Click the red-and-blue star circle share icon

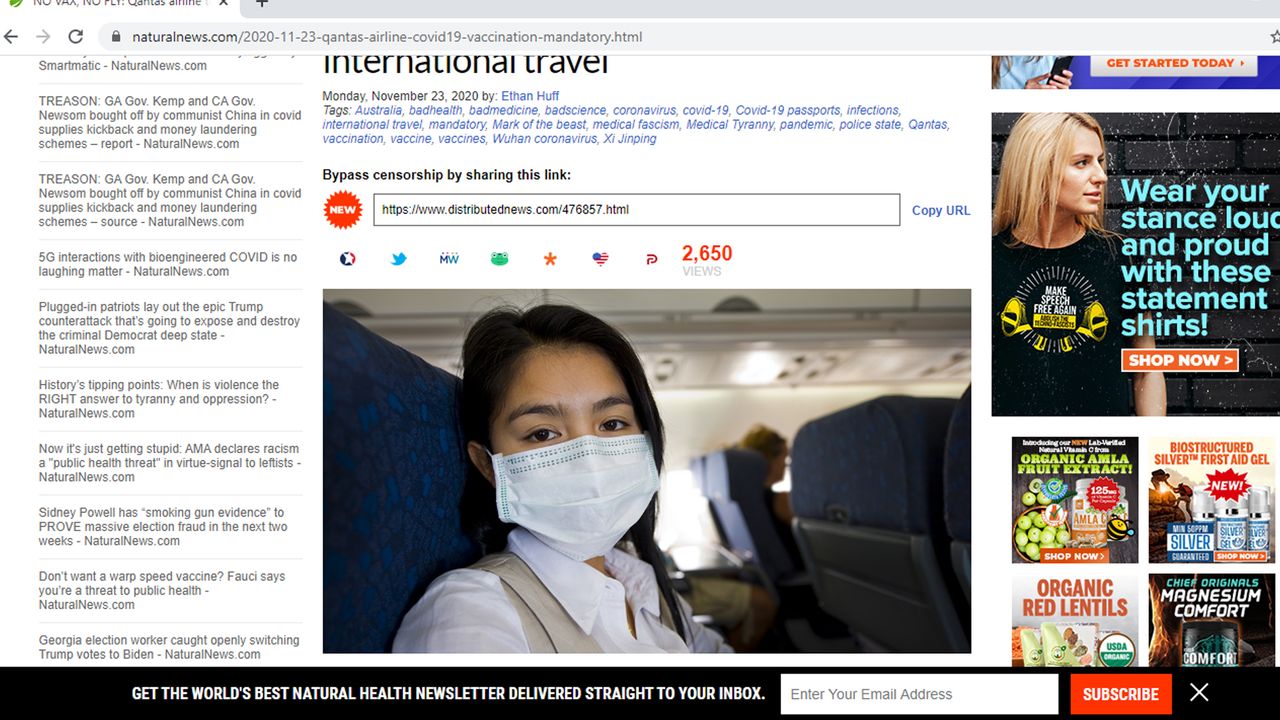tap(348, 259)
